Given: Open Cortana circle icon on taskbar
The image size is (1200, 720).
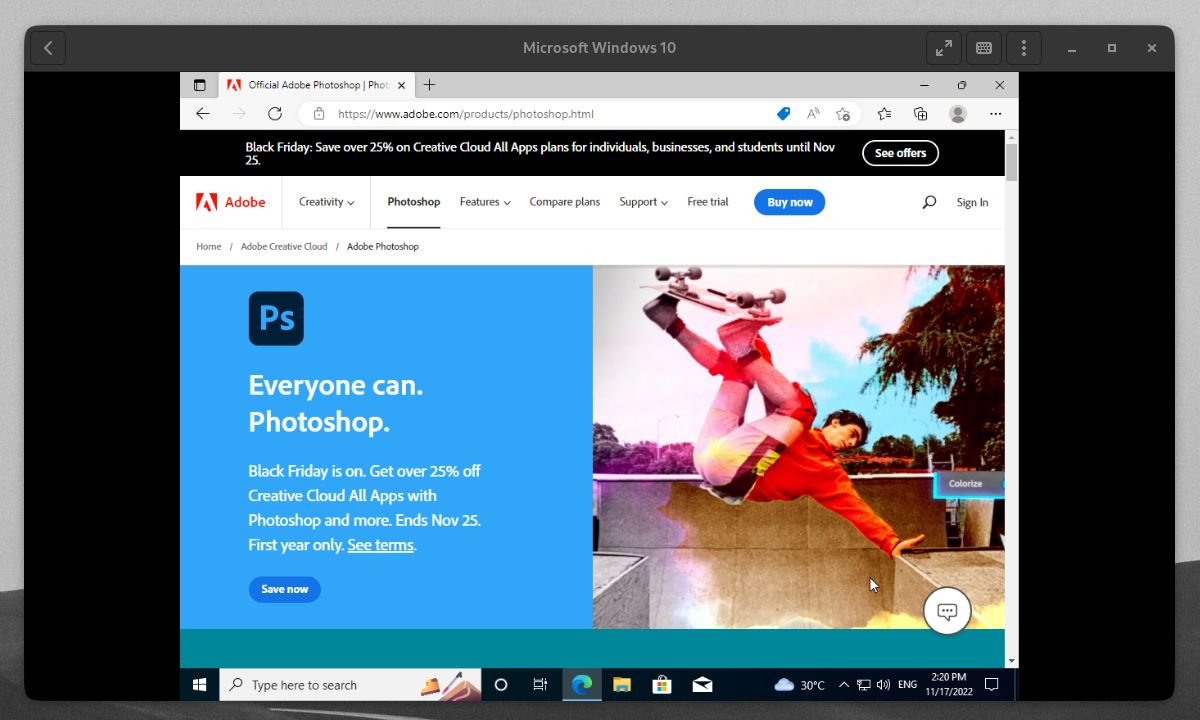Looking at the screenshot, I should (x=501, y=685).
